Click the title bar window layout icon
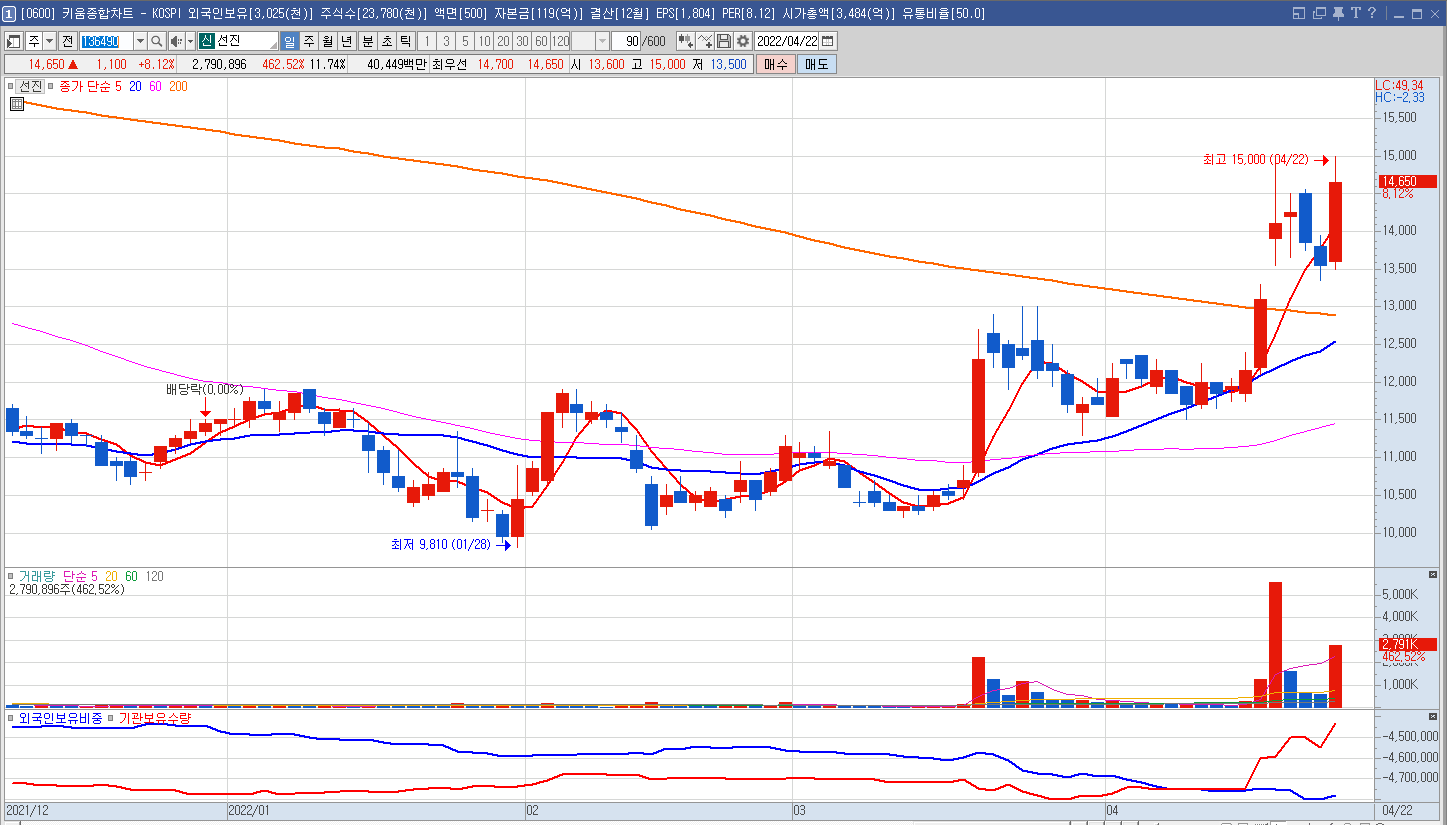Viewport: 1447px width, 825px height. pos(1299,13)
